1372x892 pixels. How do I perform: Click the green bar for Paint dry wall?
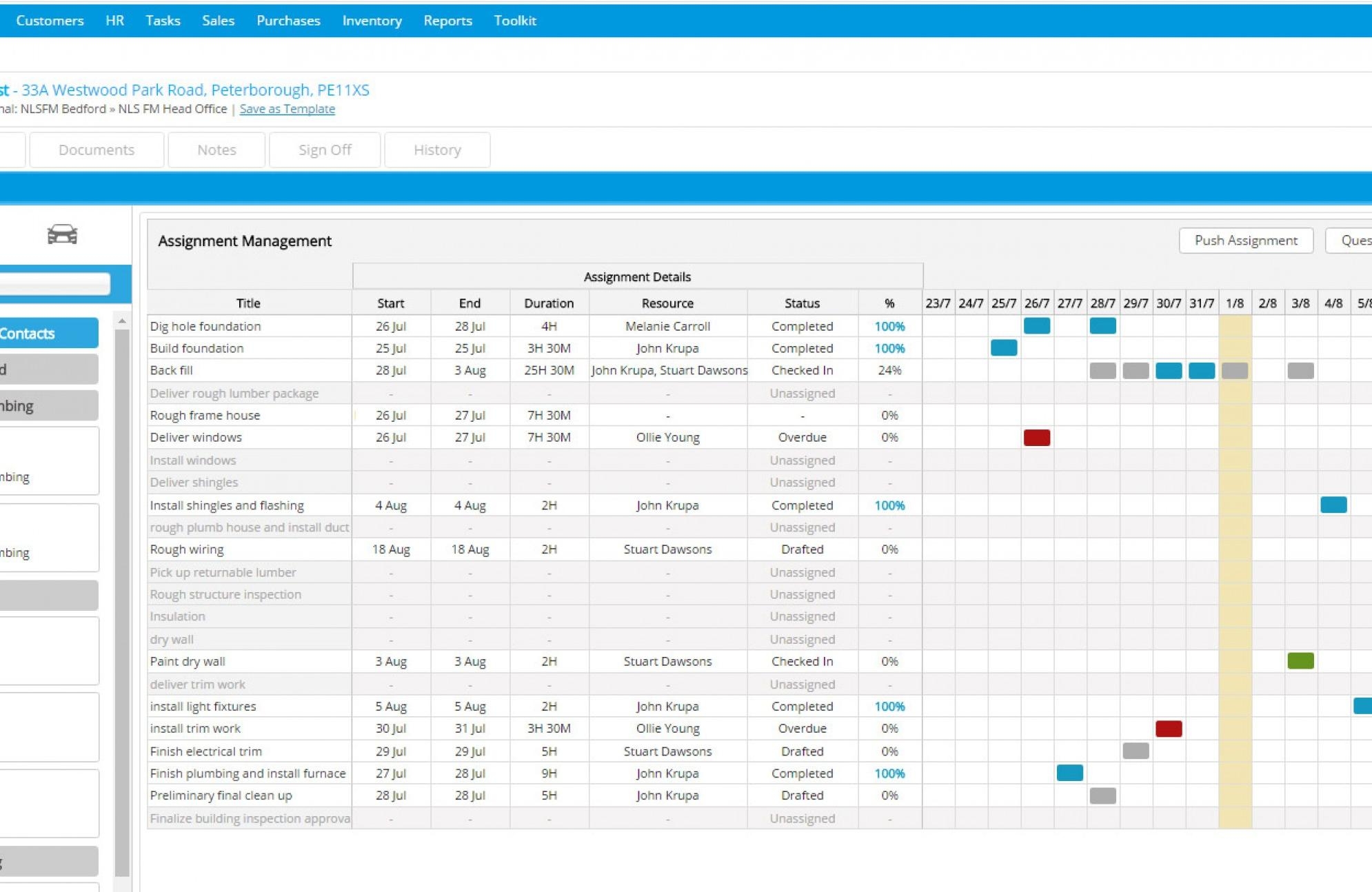(1300, 661)
